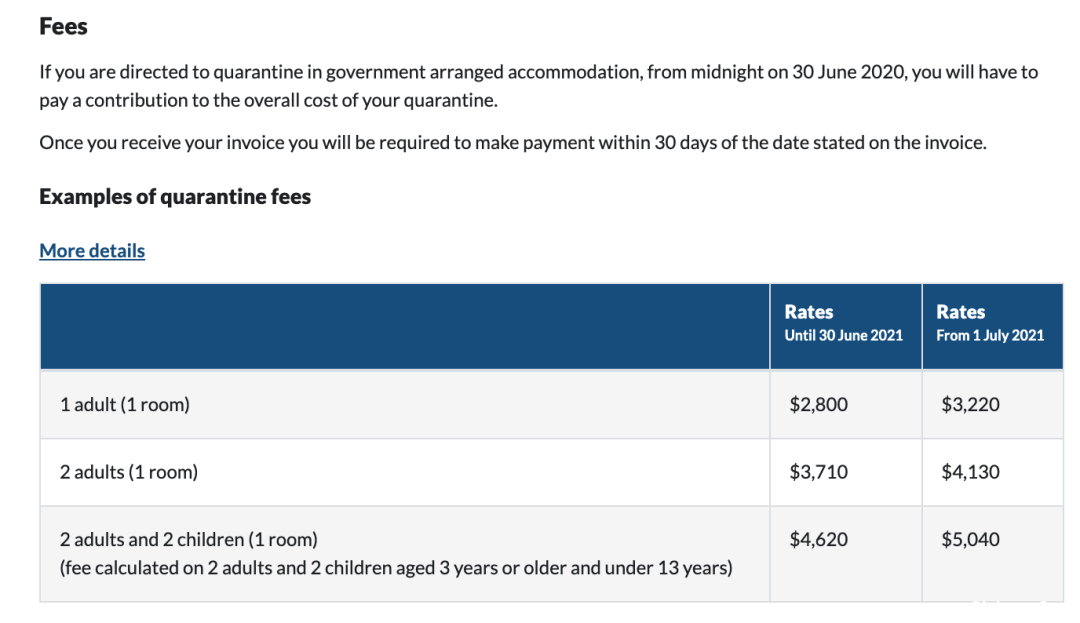The image size is (1080, 623).
Task: Click the sentence about invoice payment within 30 days
Action: 513,142
